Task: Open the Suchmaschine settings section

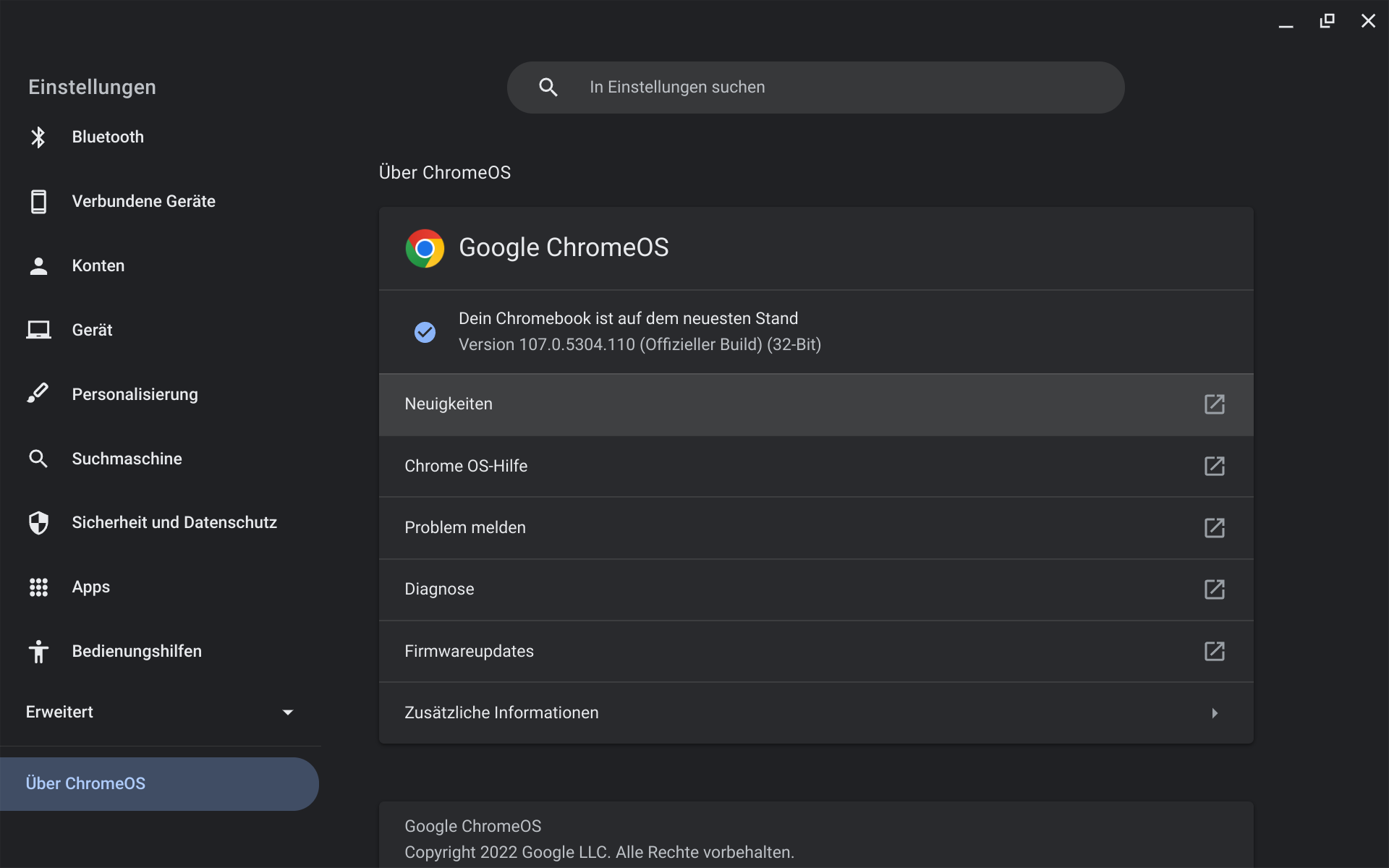Action: click(x=127, y=459)
